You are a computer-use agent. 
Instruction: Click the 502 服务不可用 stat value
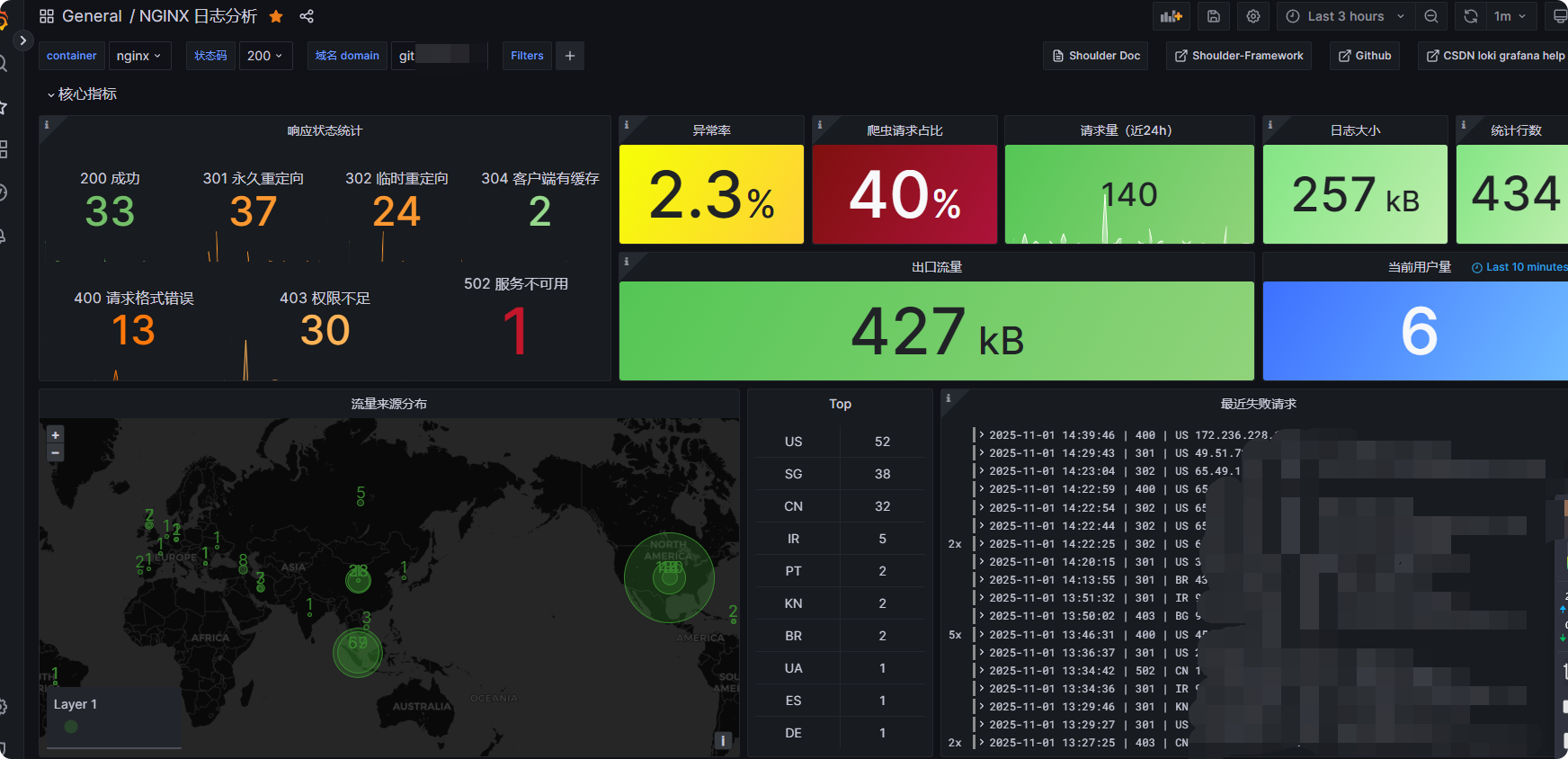coord(515,331)
